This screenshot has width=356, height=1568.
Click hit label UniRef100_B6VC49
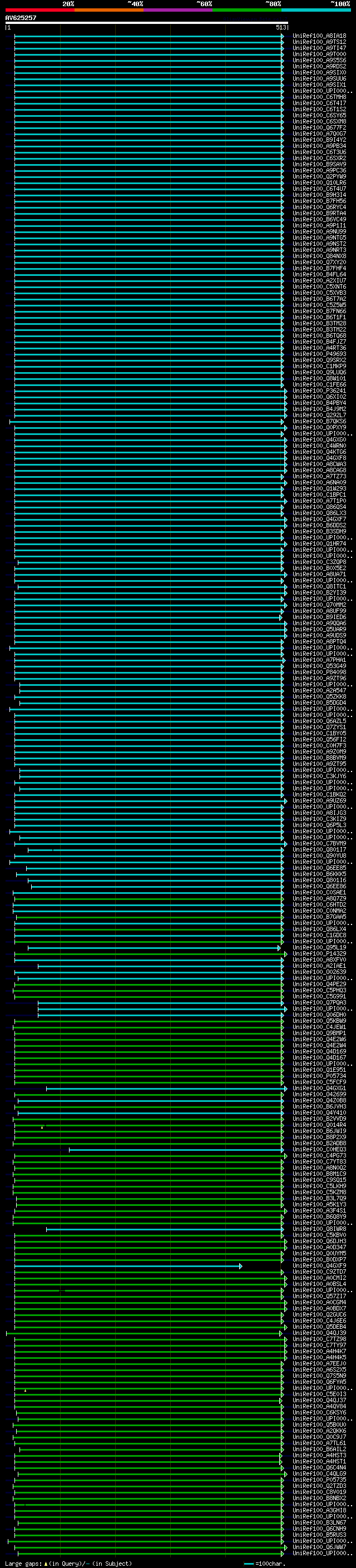(x=319, y=220)
